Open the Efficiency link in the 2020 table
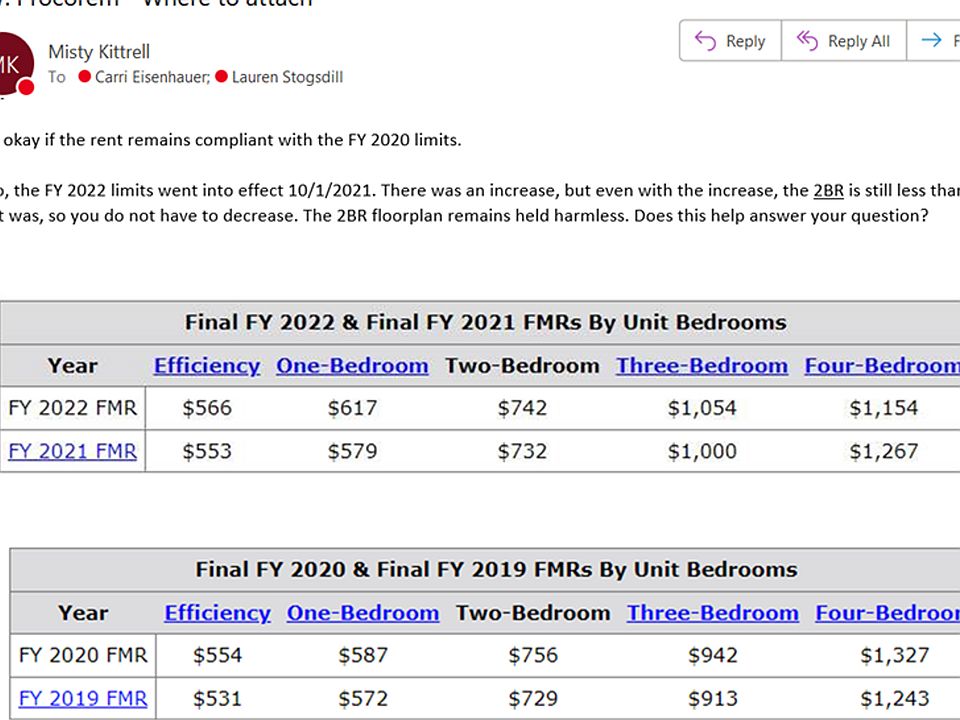The width and height of the screenshot is (960, 720). tap(217, 613)
